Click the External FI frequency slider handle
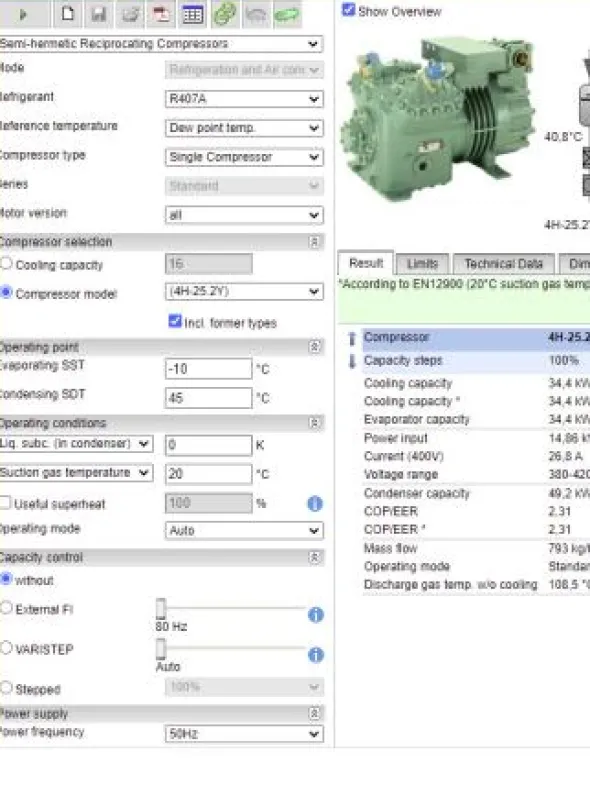The height and width of the screenshot is (785, 590). (161, 609)
